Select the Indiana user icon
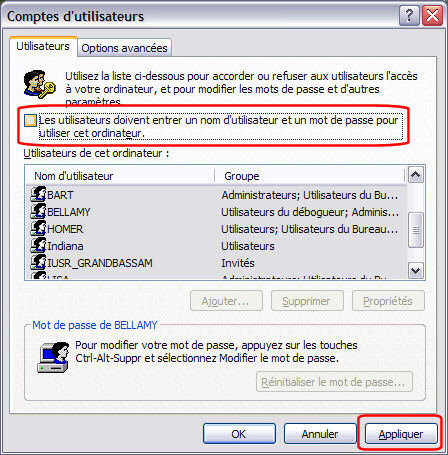This screenshot has width=448, height=455. (x=38, y=245)
